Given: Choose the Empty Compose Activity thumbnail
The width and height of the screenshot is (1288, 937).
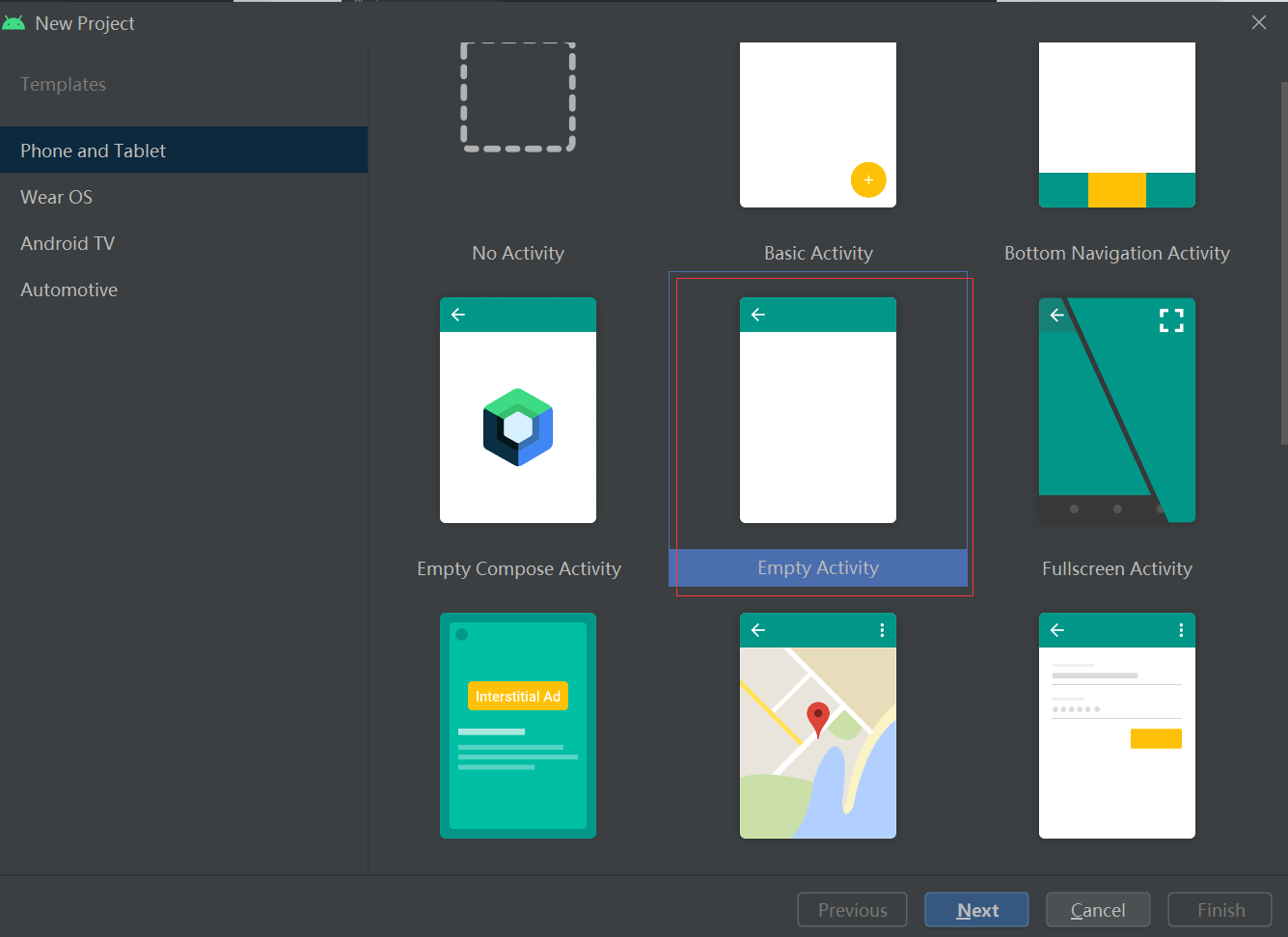Looking at the screenshot, I should (518, 410).
